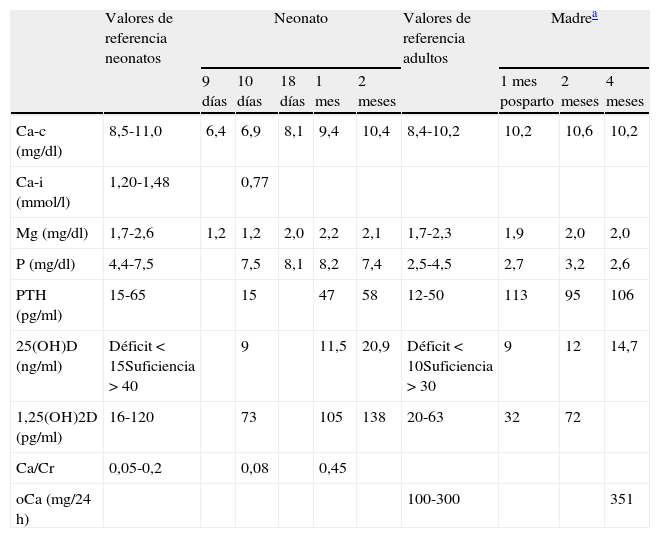Select the 0,45 Ca/Cr value cell
The height and width of the screenshot is (538, 660).
click(331, 469)
